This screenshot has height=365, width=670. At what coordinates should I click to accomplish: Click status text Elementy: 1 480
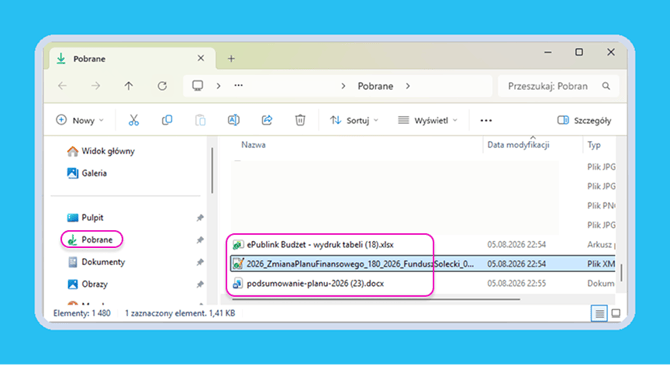click(x=82, y=313)
